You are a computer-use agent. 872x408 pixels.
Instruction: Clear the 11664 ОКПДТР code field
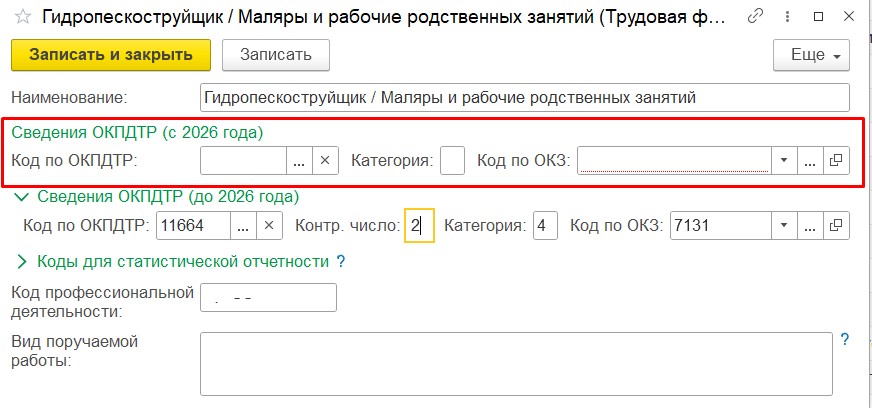268,226
